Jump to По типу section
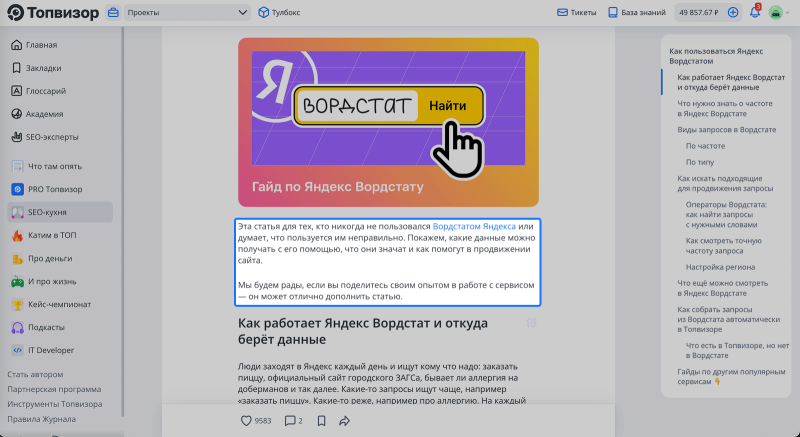This screenshot has width=800, height=437. 699,162
